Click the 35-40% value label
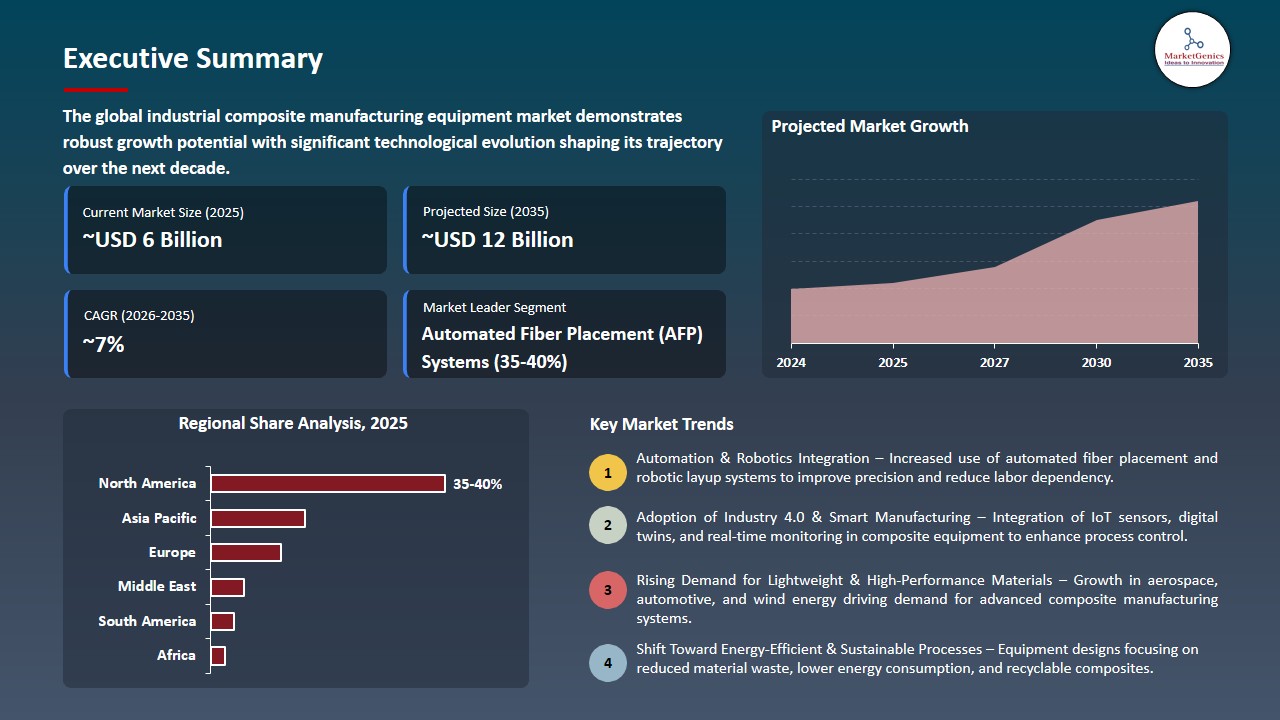The width and height of the screenshot is (1280, 720). (x=477, y=483)
